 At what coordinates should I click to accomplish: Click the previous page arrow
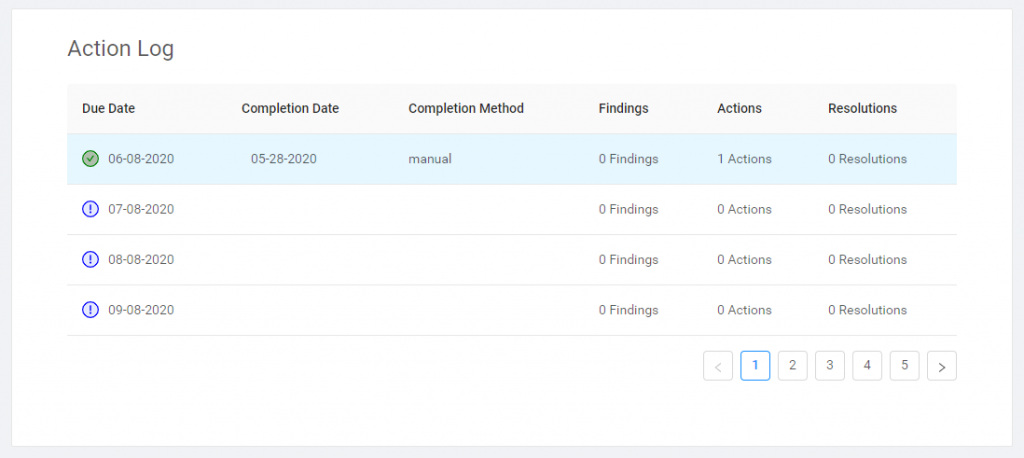718,366
